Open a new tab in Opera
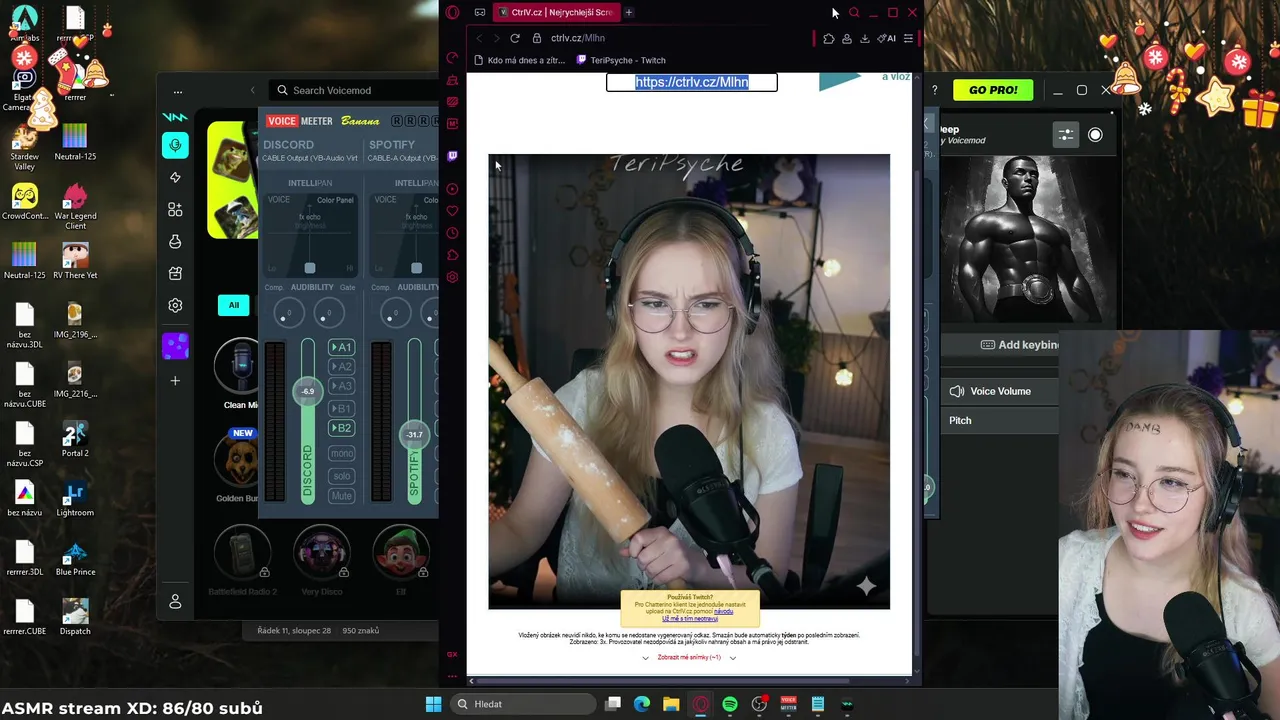Screen dimensions: 1280x720 629,12
